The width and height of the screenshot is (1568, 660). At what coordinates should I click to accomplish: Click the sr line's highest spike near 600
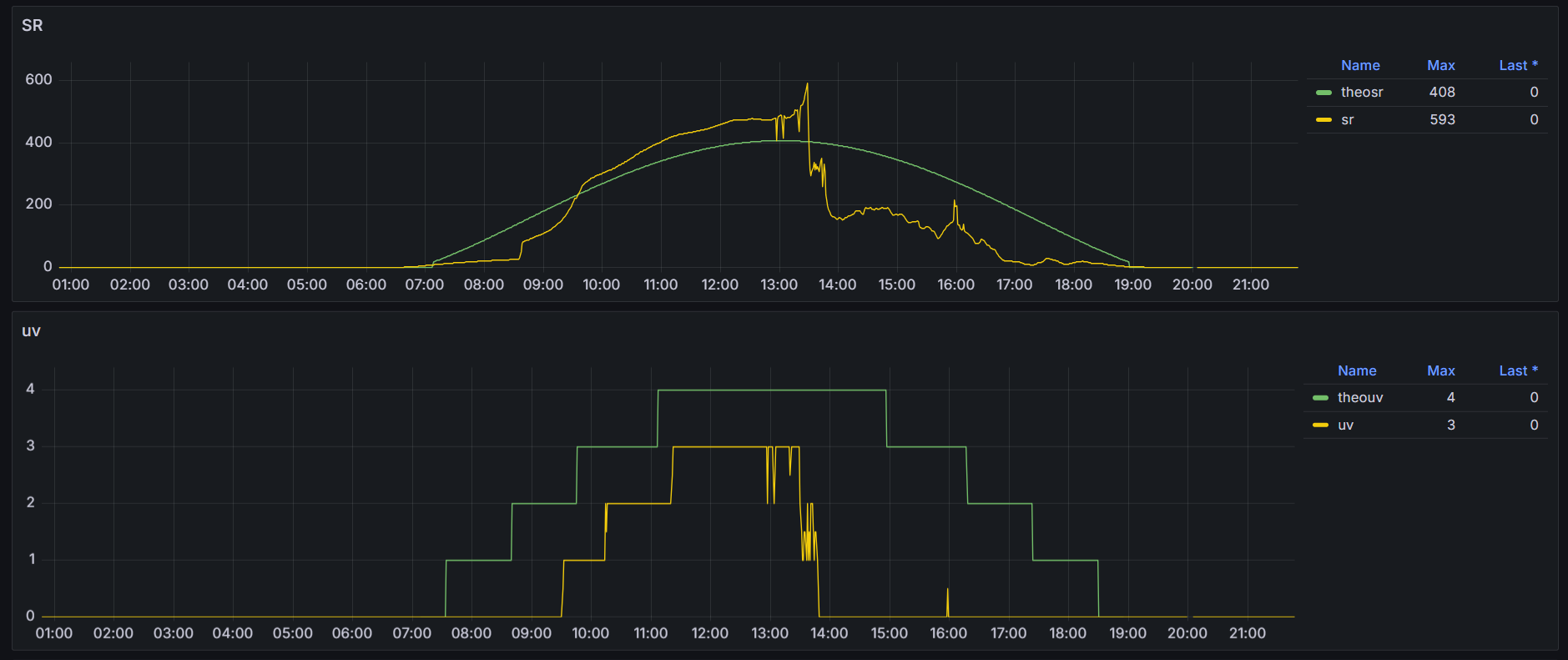(x=807, y=84)
